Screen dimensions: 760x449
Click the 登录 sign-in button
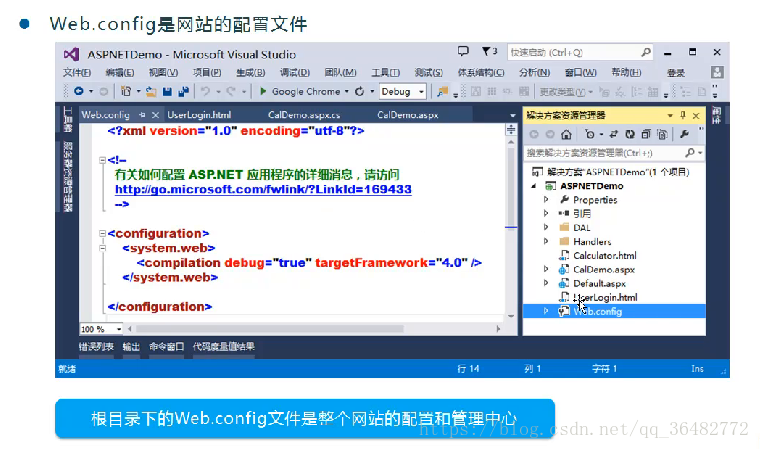(676, 73)
